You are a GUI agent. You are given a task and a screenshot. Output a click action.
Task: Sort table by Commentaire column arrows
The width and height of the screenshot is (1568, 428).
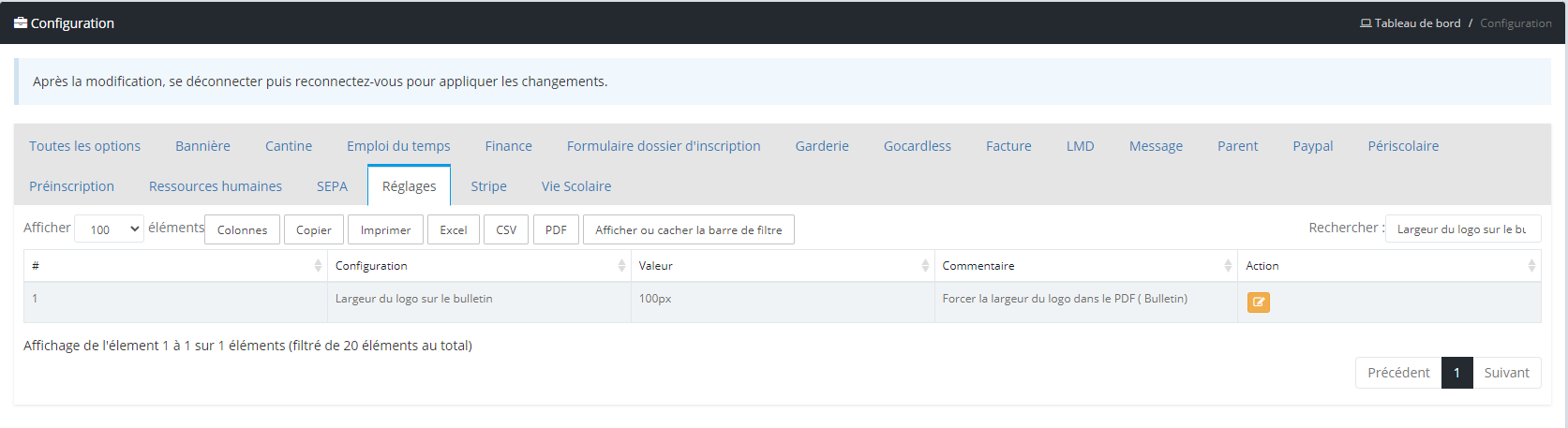tap(1228, 266)
